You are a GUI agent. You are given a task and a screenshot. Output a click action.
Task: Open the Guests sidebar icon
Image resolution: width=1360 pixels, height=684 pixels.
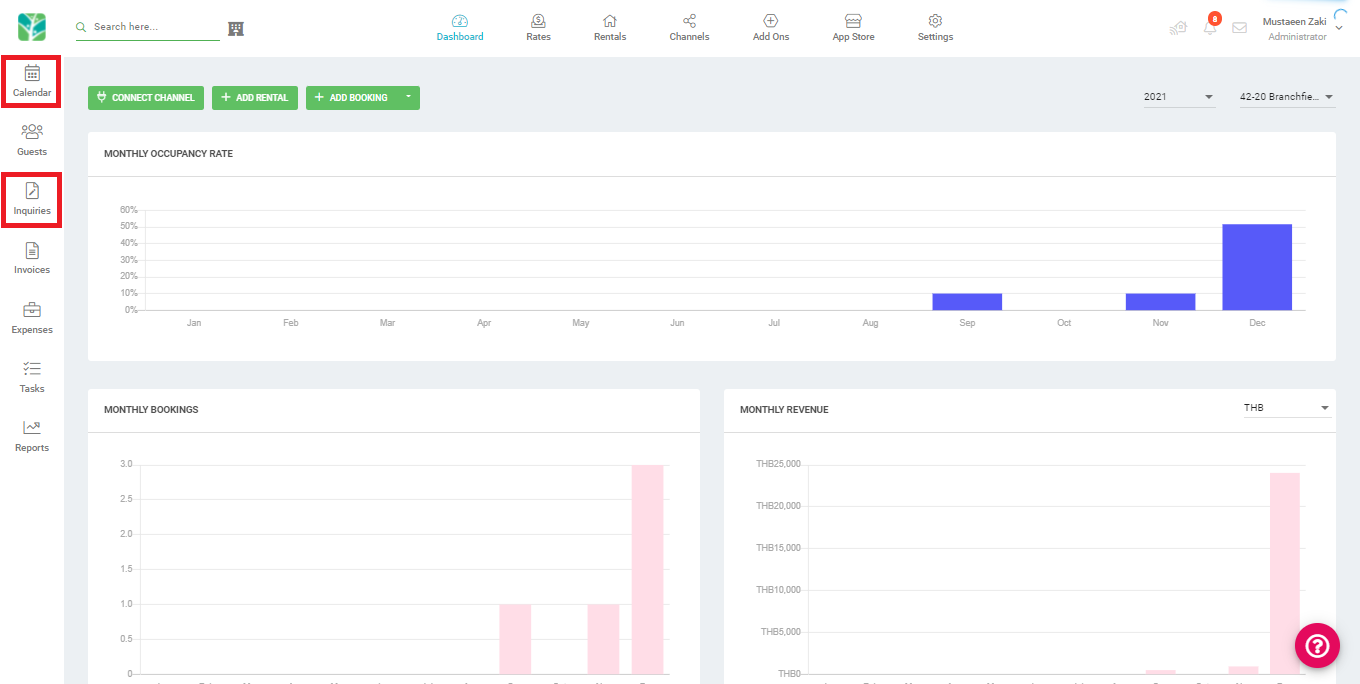click(x=32, y=131)
